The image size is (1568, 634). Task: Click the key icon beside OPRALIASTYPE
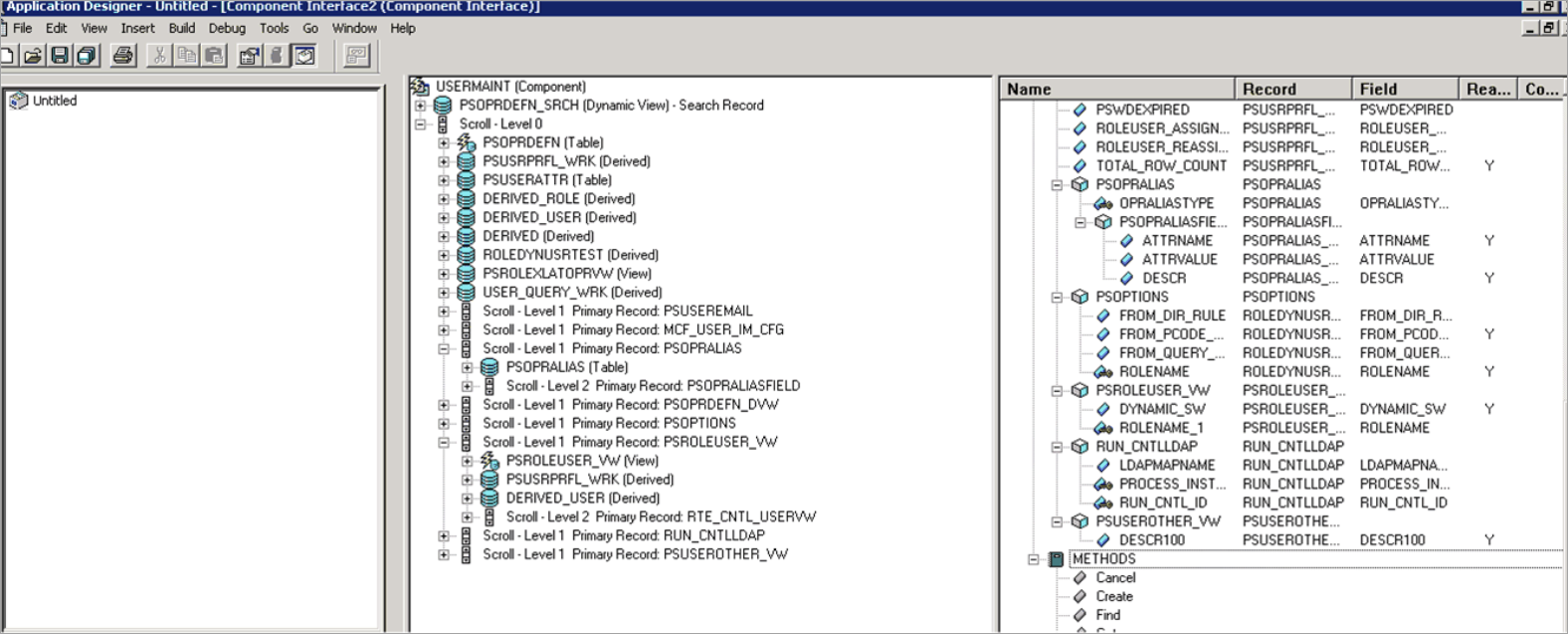coord(1103,203)
